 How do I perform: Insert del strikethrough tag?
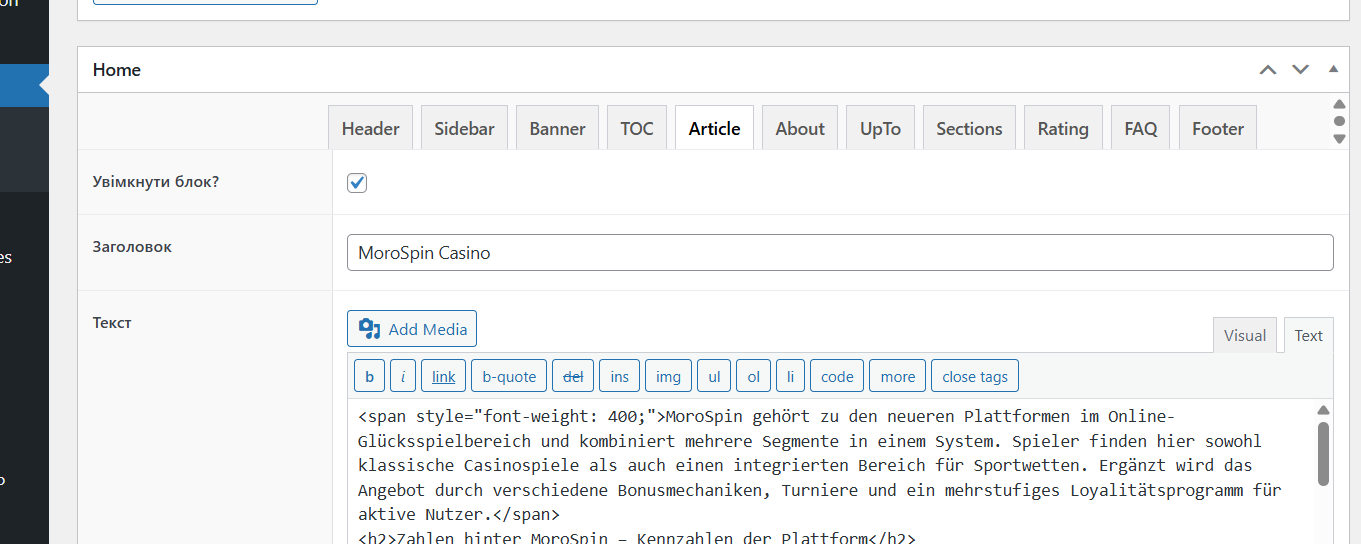(573, 376)
